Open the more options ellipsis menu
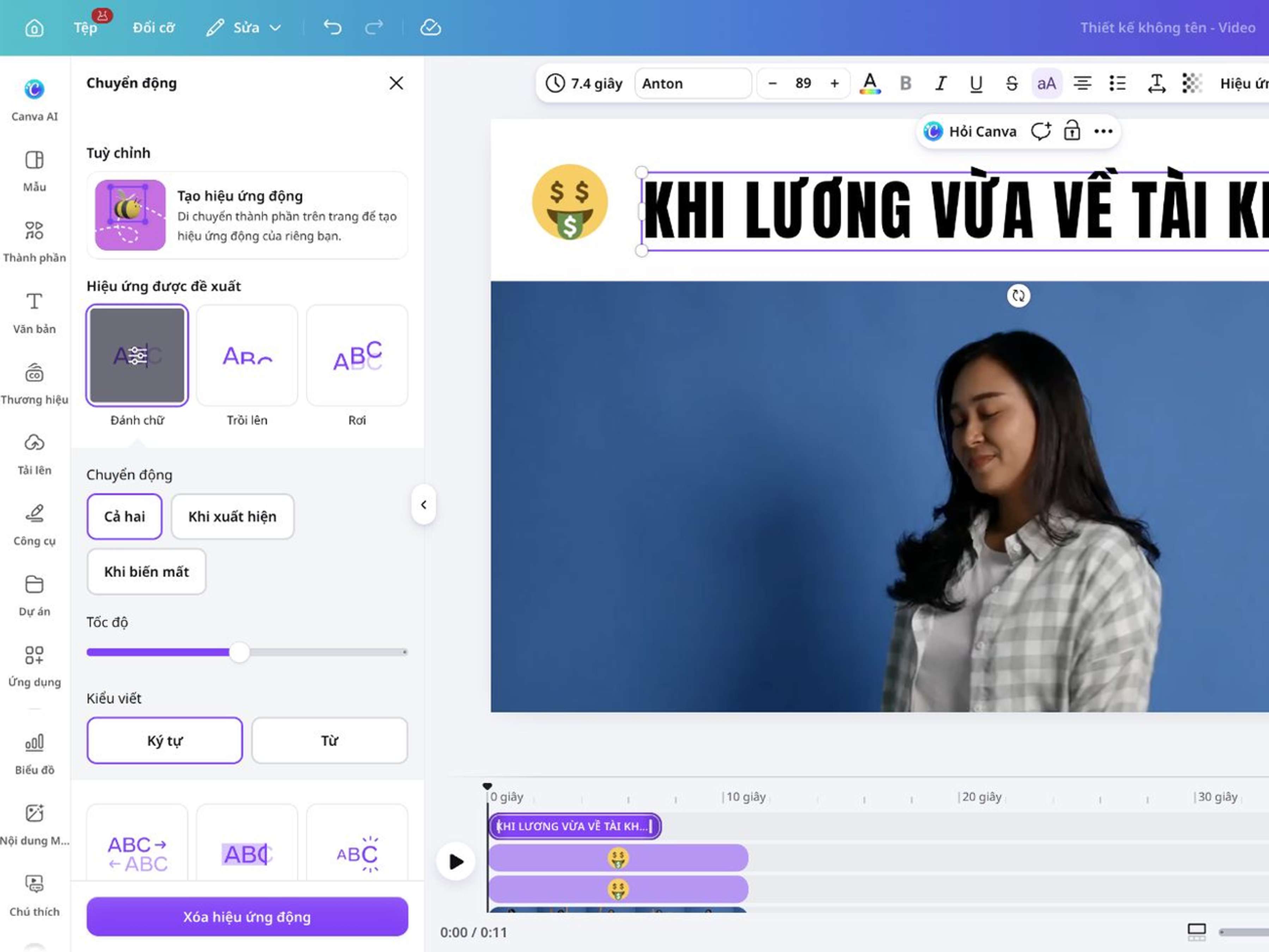This screenshot has width=1269, height=952. tap(1103, 131)
